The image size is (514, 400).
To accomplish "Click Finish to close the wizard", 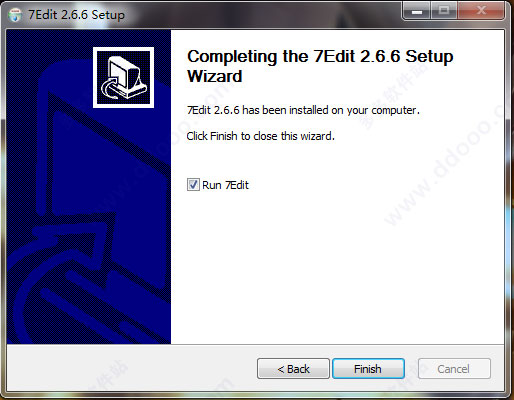I will click(x=368, y=369).
